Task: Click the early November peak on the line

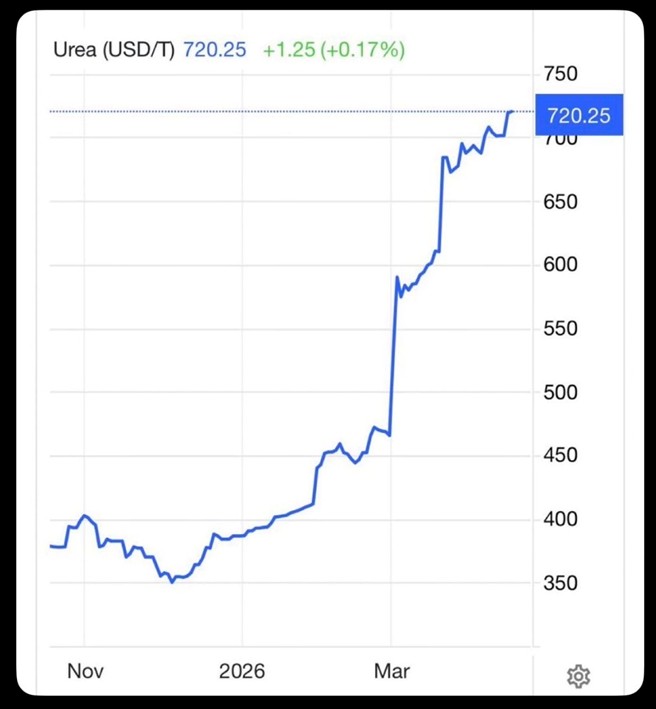Action: [84, 516]
